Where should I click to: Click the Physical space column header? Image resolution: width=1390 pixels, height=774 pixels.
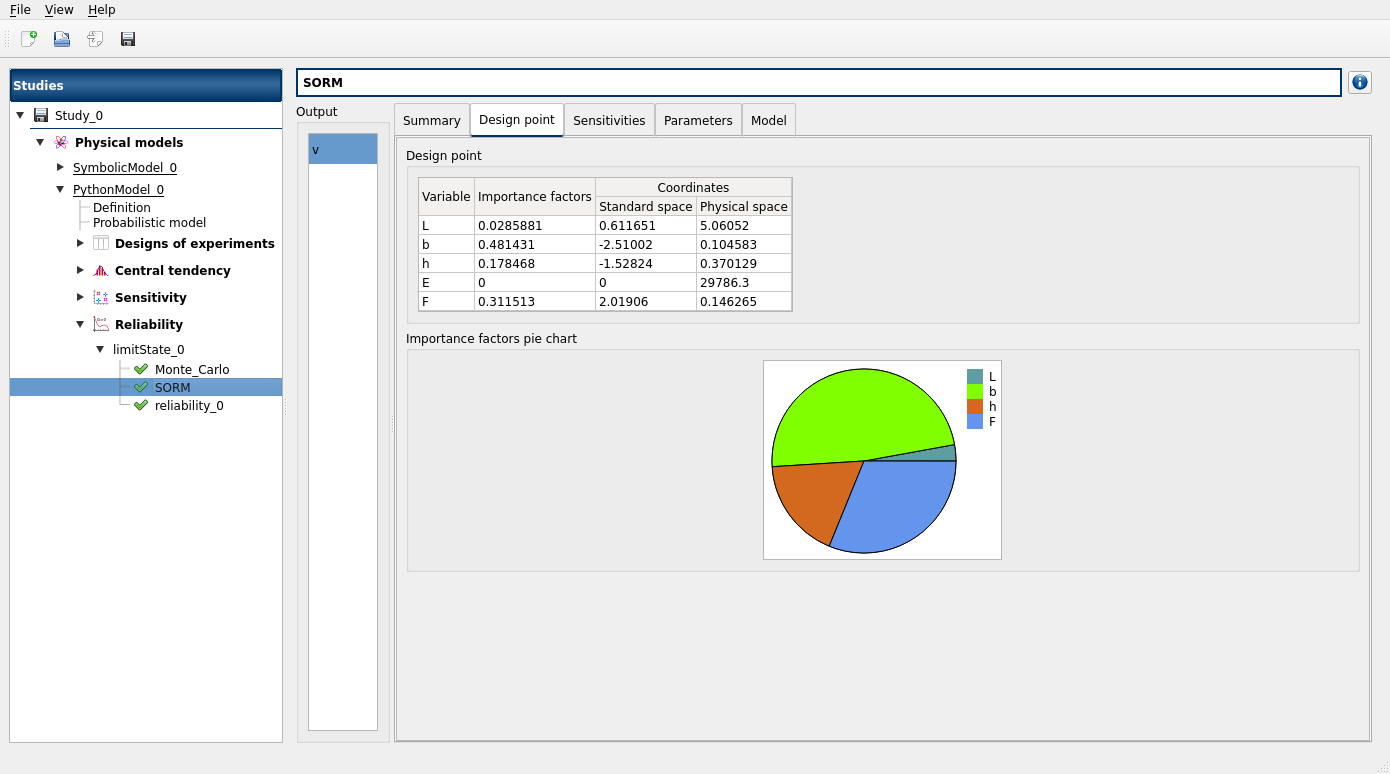click(744, 206)
